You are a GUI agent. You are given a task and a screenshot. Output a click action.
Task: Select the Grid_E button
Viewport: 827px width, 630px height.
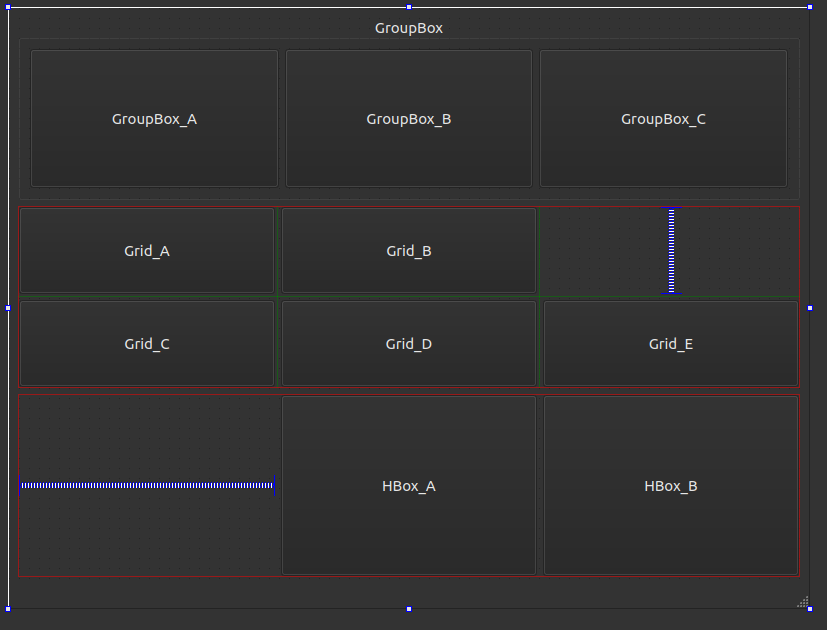671,343
